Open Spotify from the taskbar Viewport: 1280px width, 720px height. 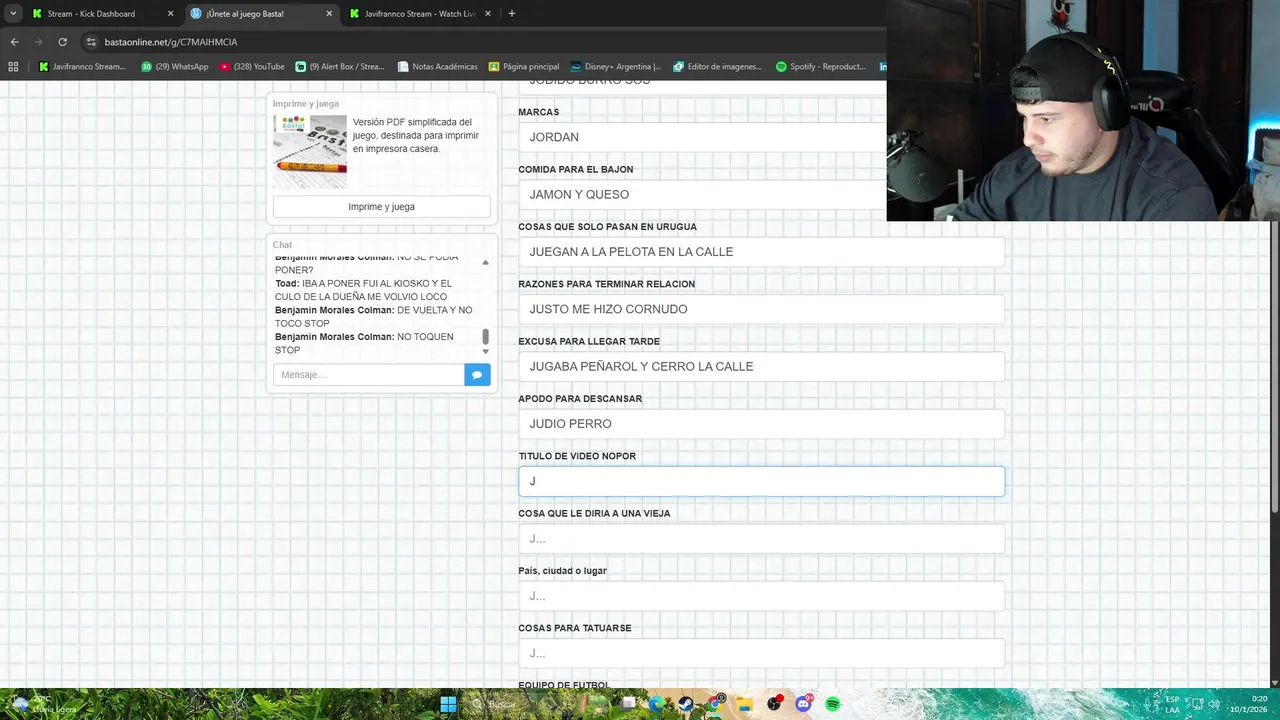click(833, 704)
